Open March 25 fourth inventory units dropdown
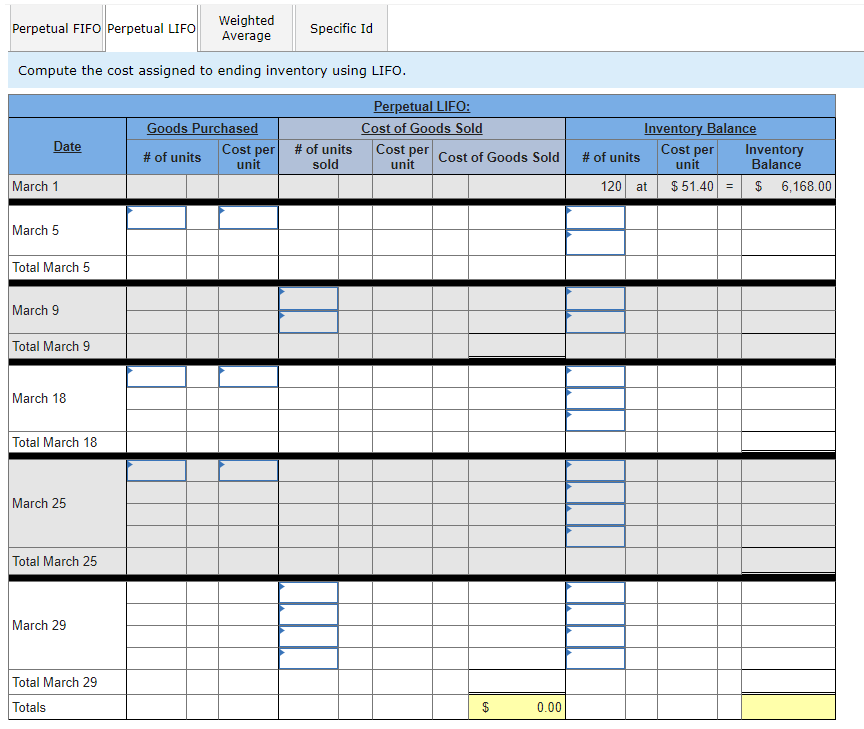This screenshot has height=729, width=864. (596, 537)
